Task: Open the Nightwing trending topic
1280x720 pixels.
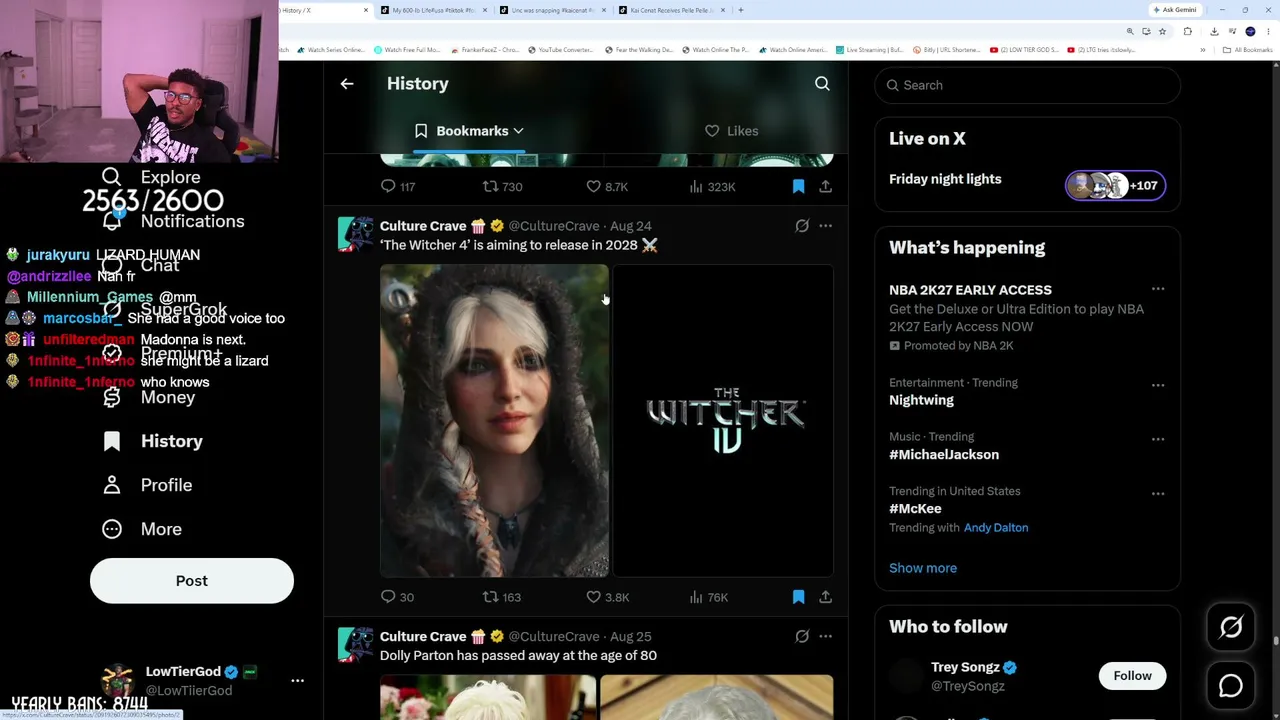Action: pos(921,400)
